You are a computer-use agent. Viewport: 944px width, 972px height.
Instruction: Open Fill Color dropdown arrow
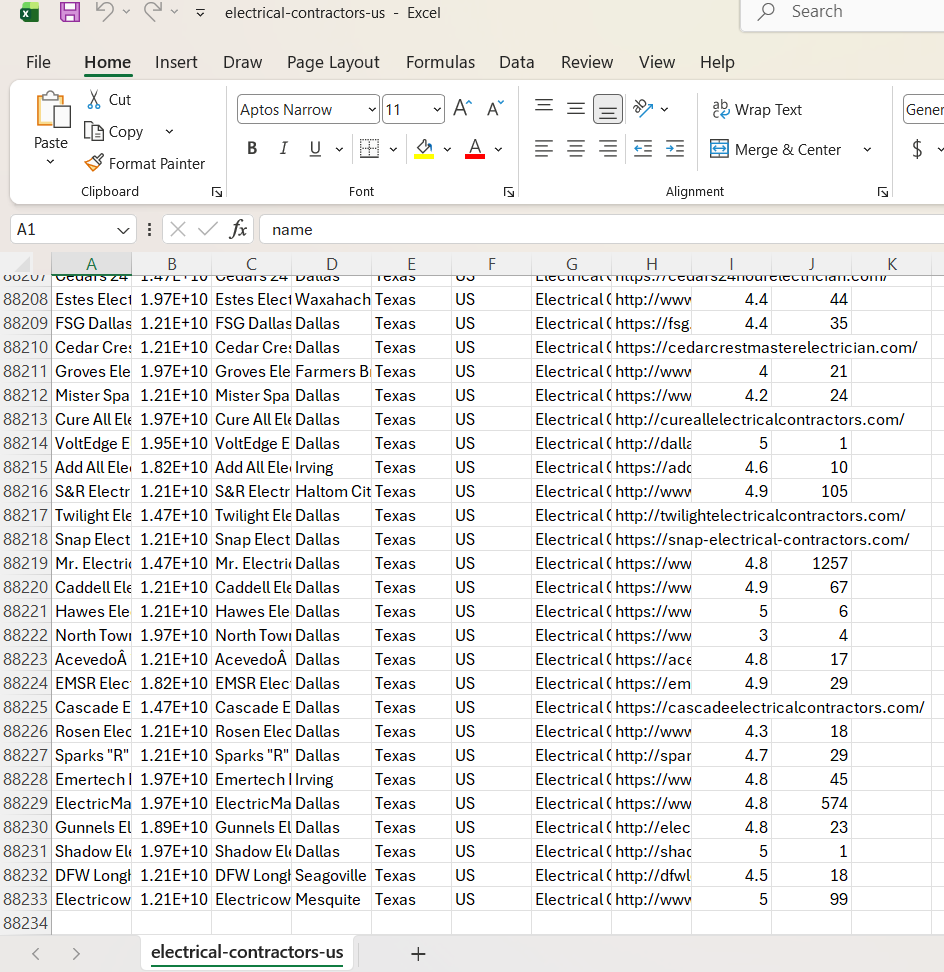tap(447, 149)
